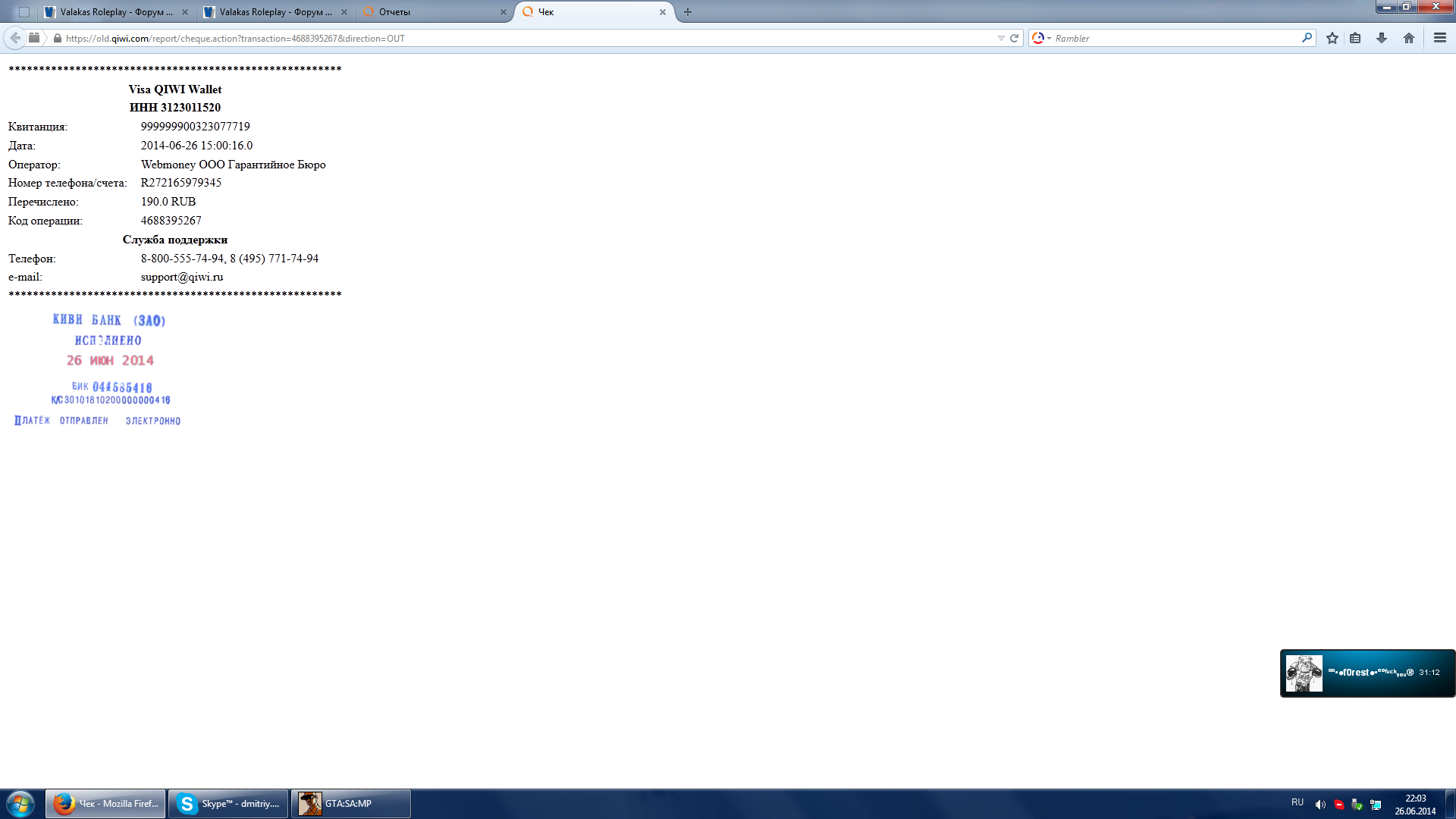
Task: Open the tab groups icon
Action: point(24,12)
